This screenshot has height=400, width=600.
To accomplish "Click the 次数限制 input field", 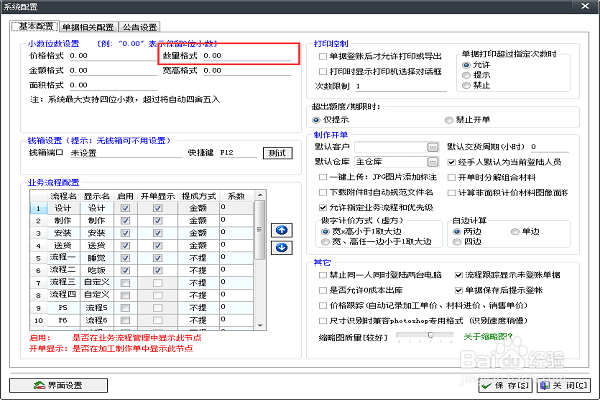I will 401,87.
